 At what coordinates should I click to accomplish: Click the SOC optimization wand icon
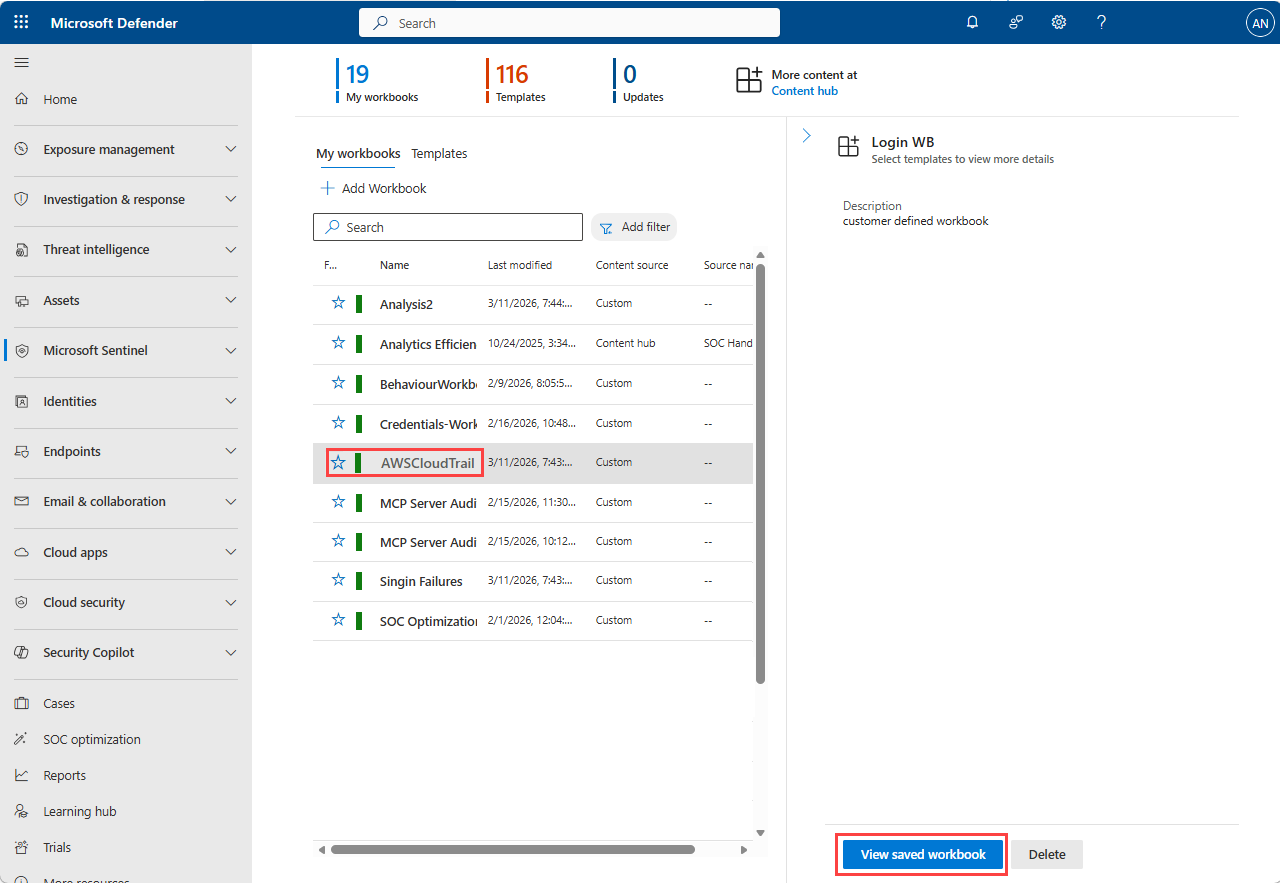tap(21, 739)
